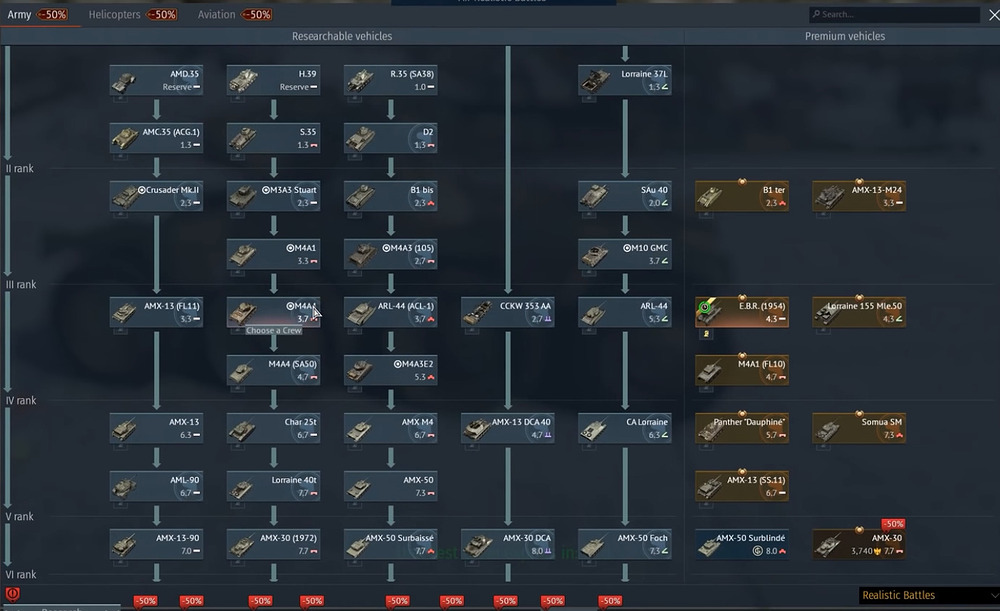Click the M4A4 (SA50) tank icon
The height and width of the screenshot is (611, 1000).
click(x=242, y=371)
